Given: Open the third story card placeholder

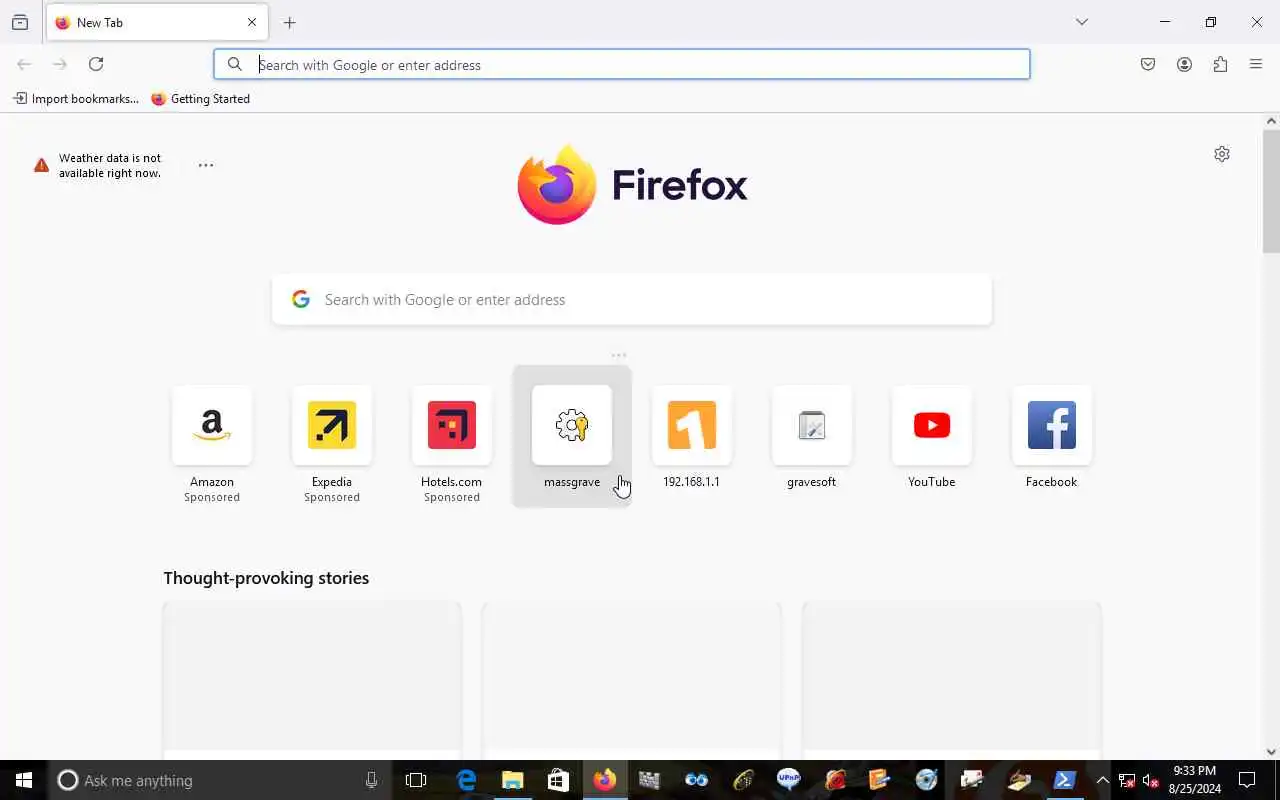Looking at the screenshot, I should [952, 679].
